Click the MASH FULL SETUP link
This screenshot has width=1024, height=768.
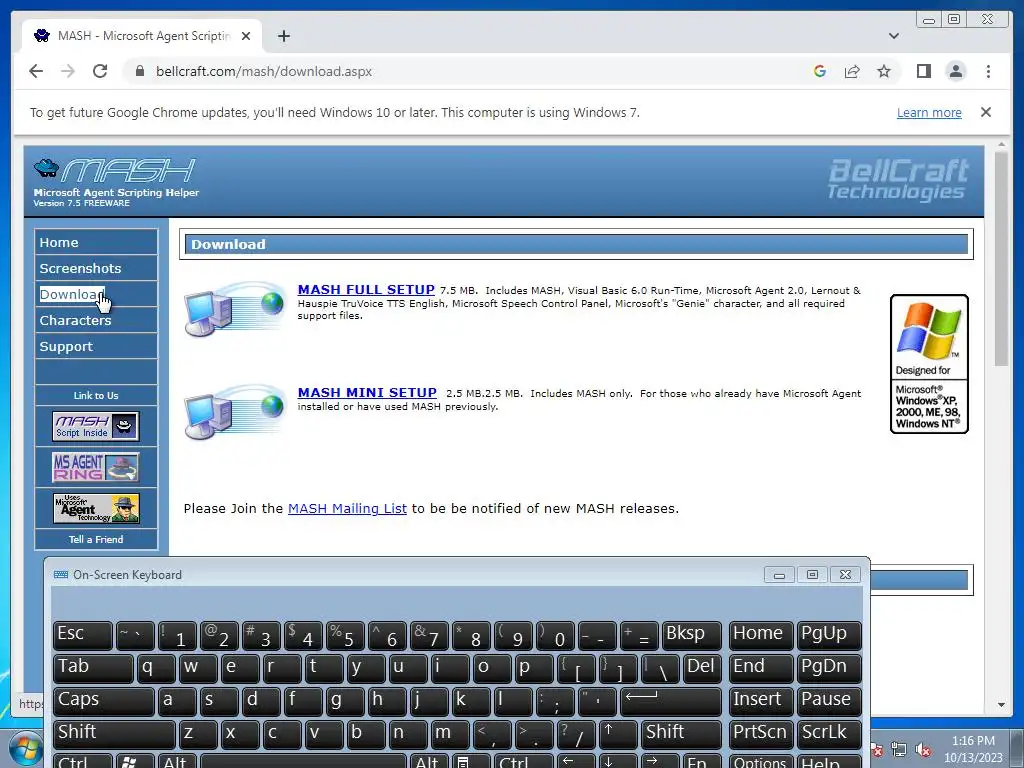[366, 289]
